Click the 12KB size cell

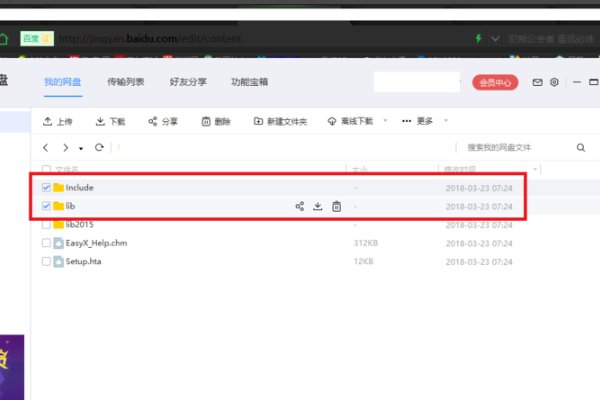[364, 261]
